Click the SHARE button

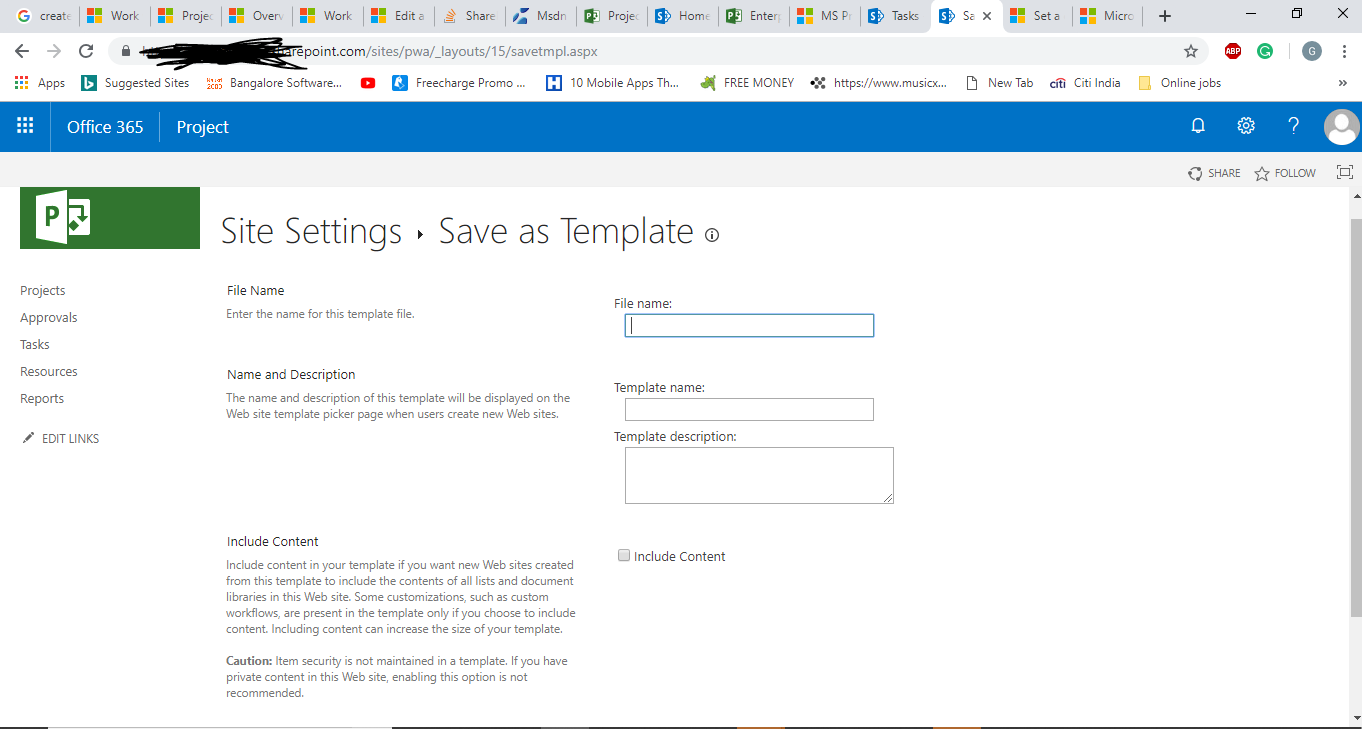(1214, 173)
